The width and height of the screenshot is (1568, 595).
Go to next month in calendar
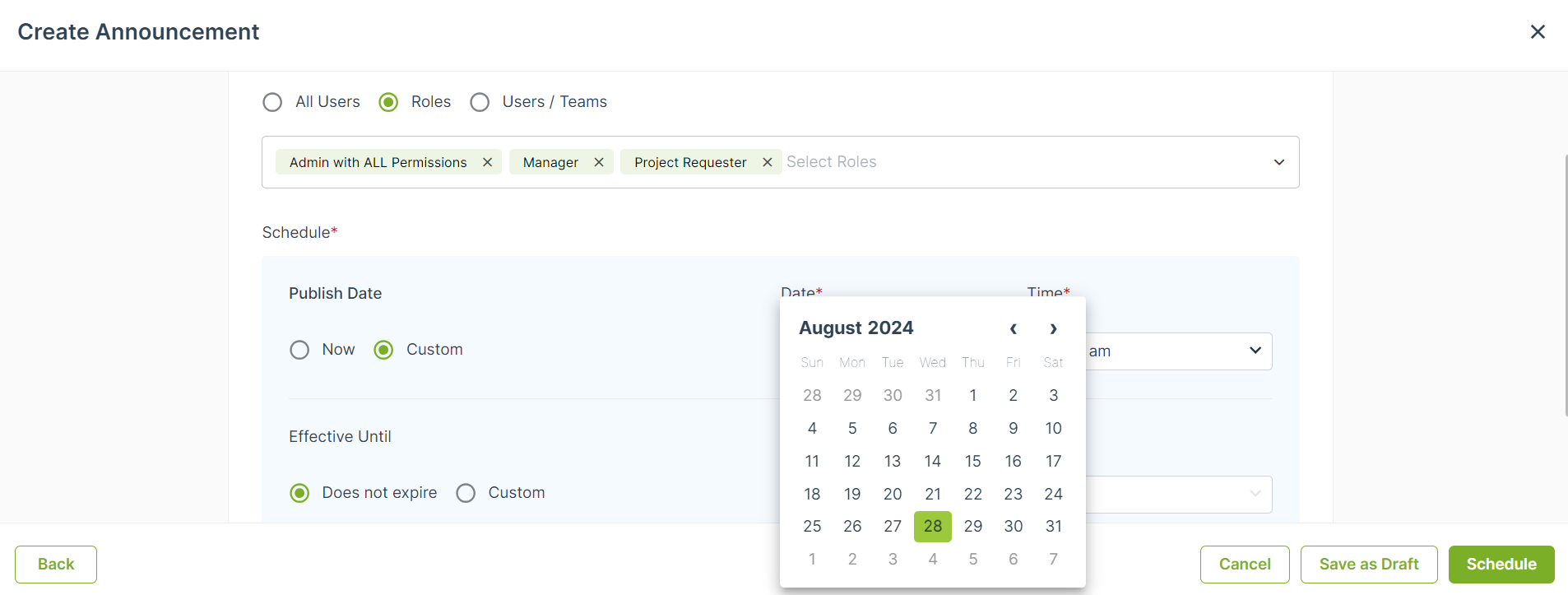pos(1053,328)
